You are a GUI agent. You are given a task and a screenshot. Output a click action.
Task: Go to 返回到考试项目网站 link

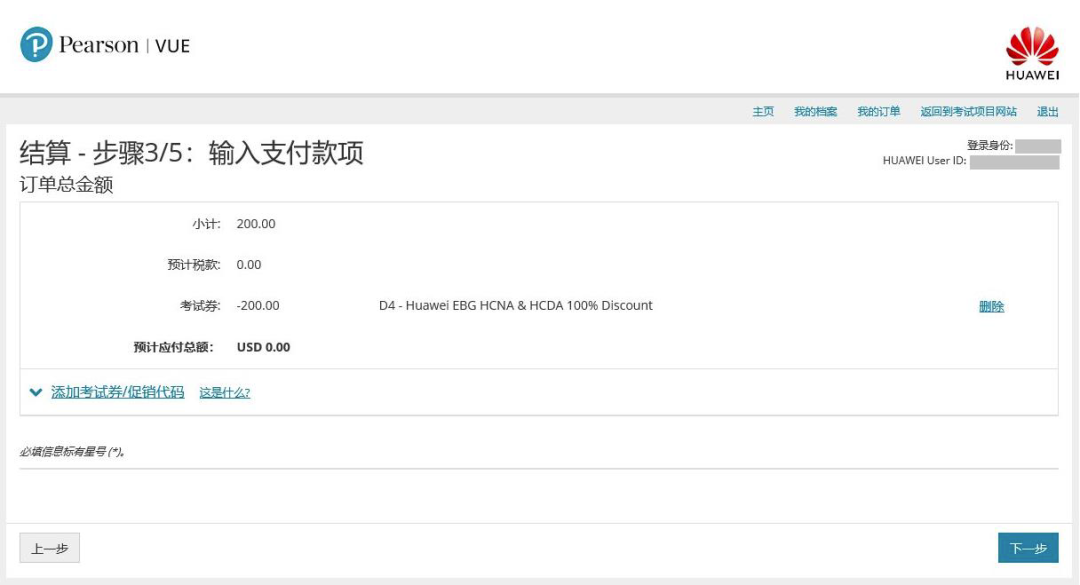(x=968, y=112)
